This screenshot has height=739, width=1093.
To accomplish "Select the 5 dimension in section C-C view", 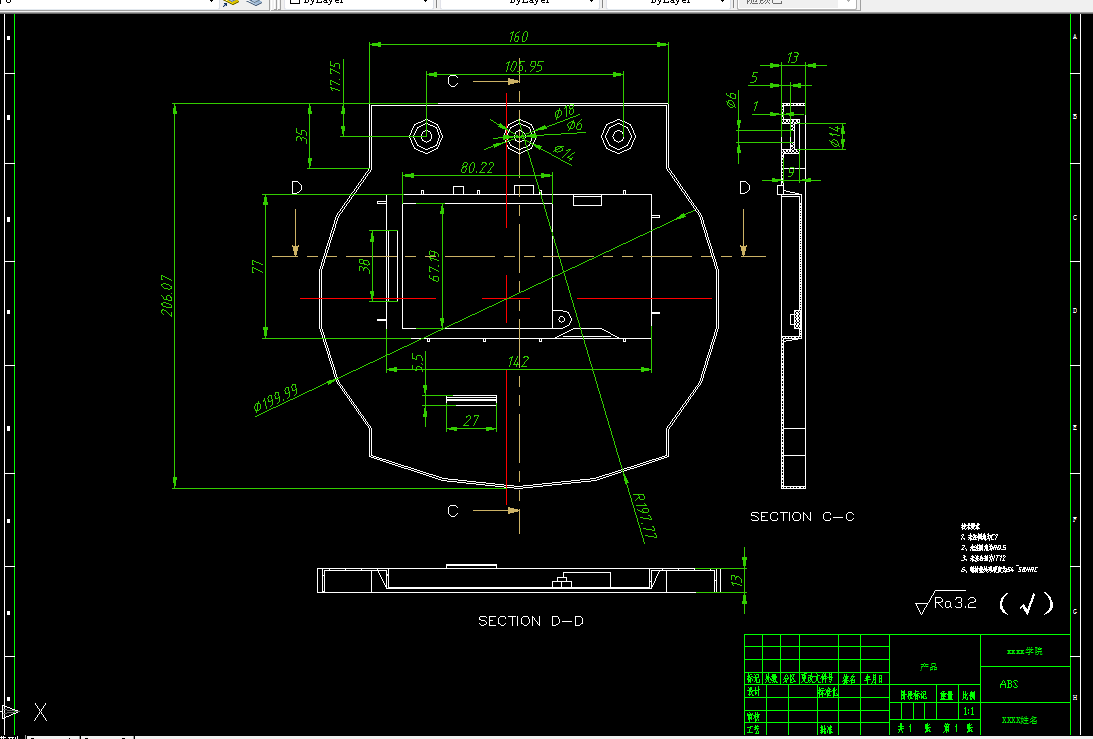I will point(754,77).
